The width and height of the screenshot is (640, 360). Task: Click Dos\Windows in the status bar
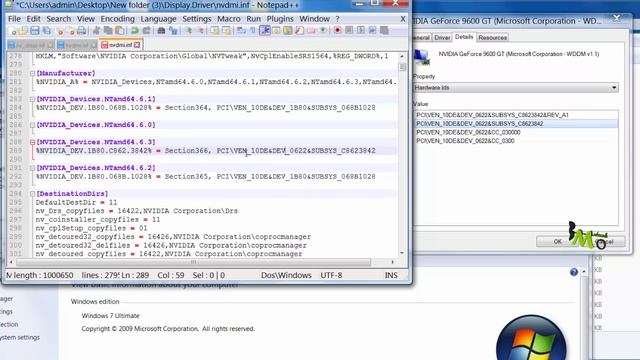[x=286, y=276]
